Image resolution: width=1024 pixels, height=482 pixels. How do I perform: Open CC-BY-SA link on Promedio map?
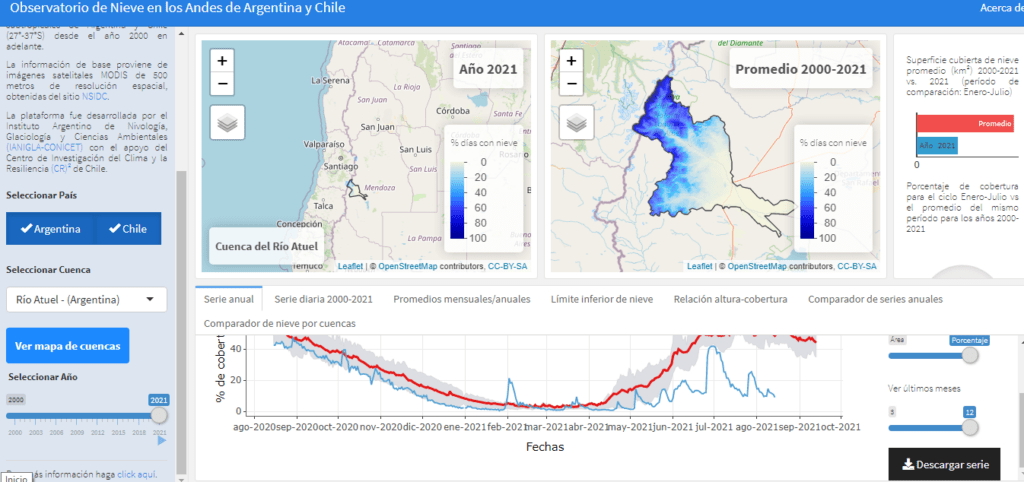coord(857,266)
